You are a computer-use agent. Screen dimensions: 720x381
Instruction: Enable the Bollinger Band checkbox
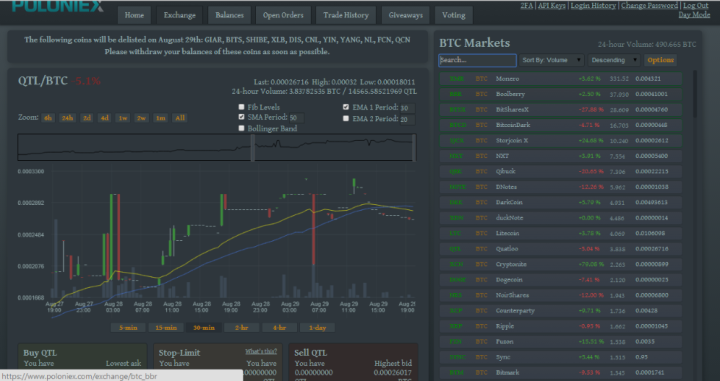pos(242,129)
